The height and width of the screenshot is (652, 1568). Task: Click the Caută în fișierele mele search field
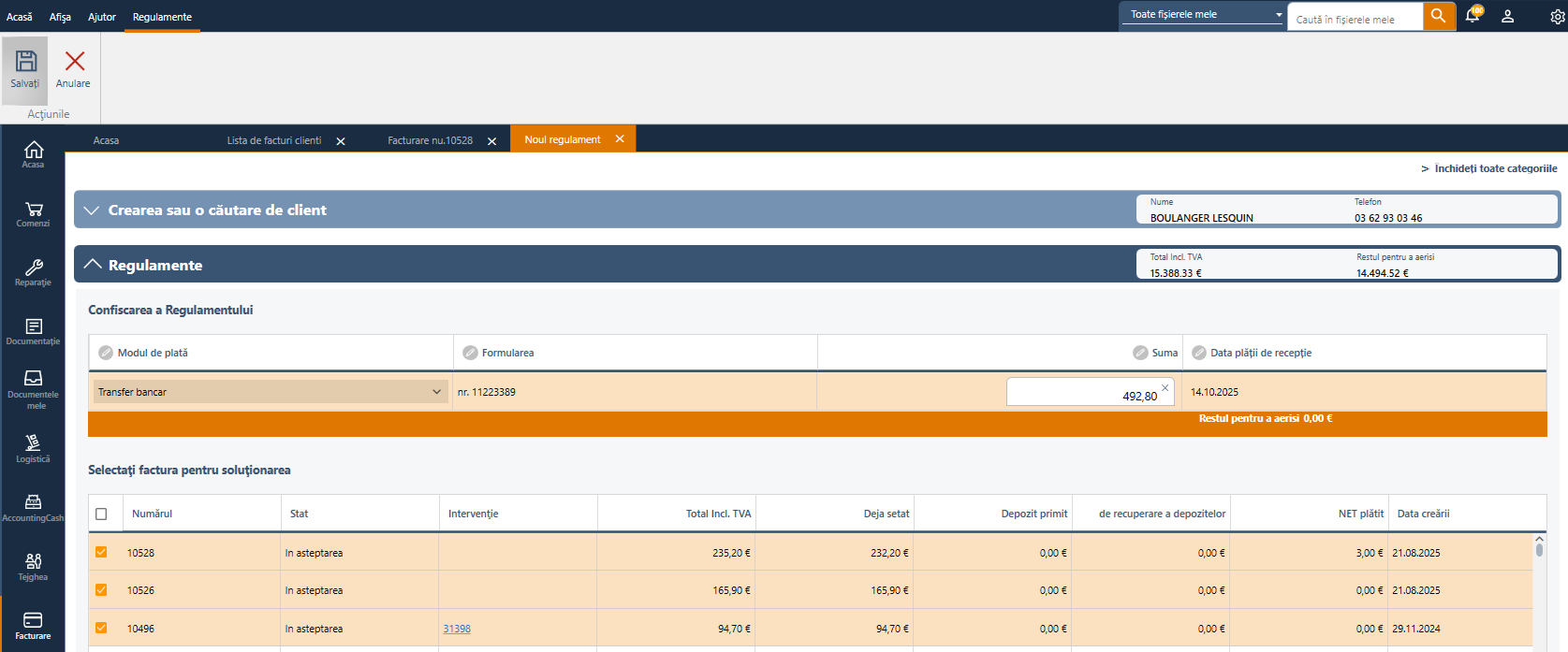(x=1355, y=19)
